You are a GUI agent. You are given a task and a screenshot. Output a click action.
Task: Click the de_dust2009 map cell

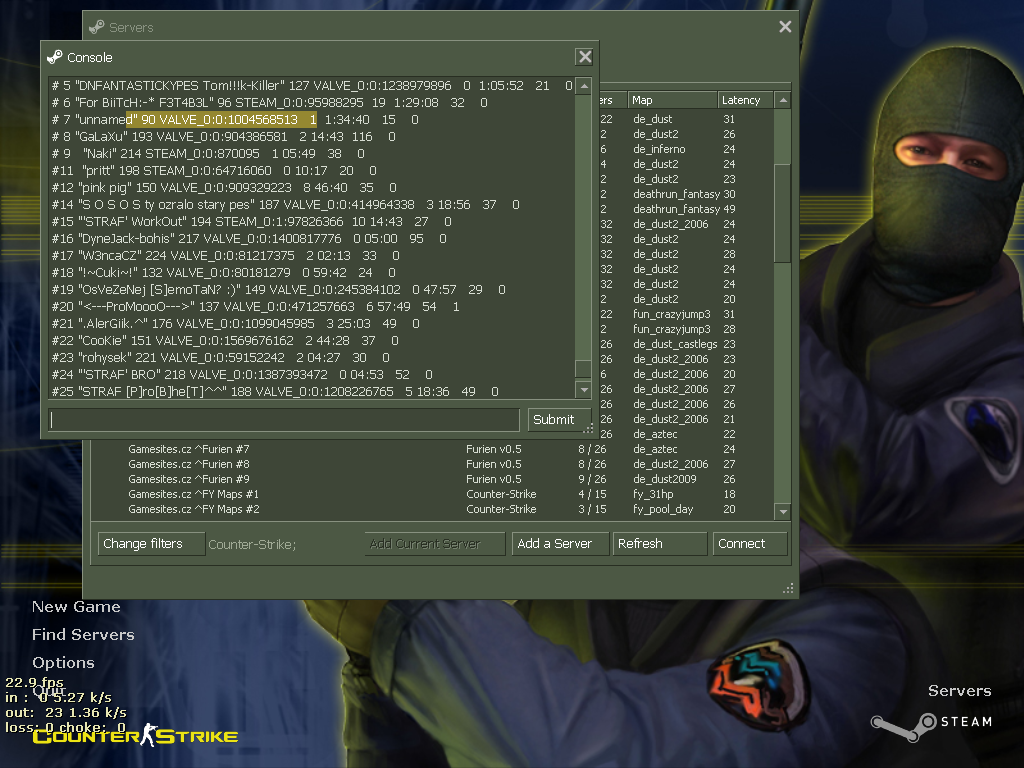point(664,479)
